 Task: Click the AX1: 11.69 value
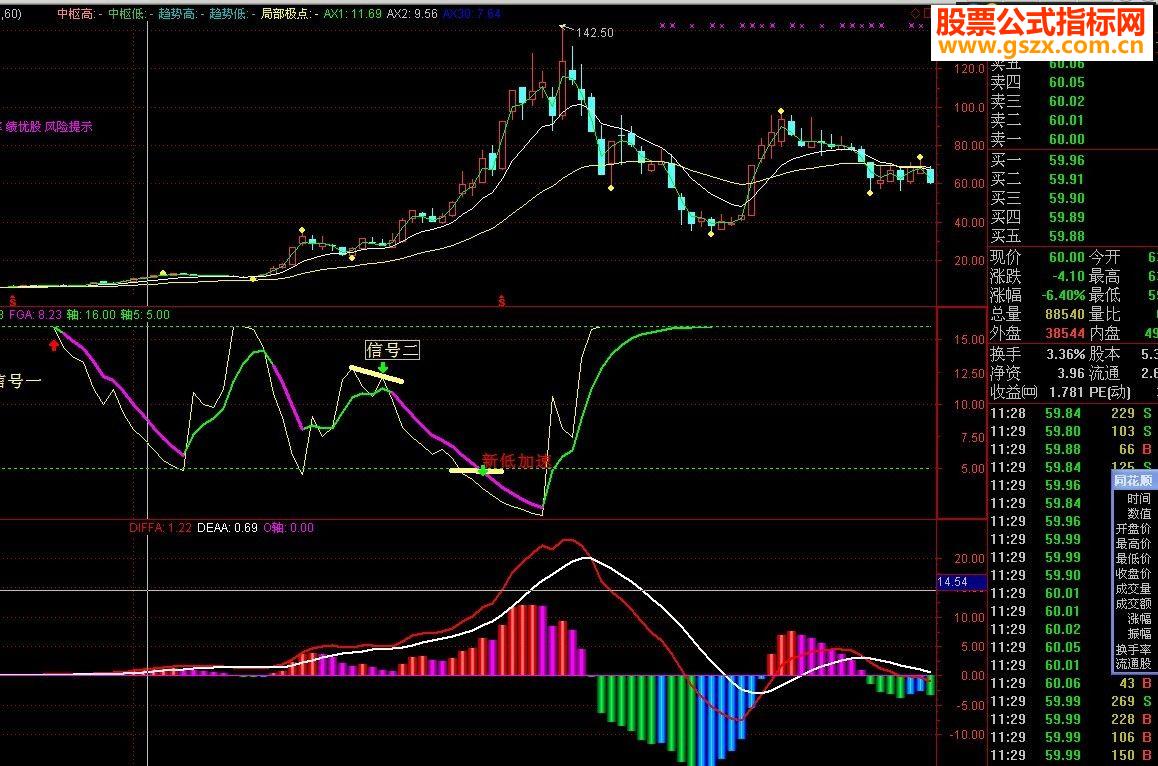[352, 13]
